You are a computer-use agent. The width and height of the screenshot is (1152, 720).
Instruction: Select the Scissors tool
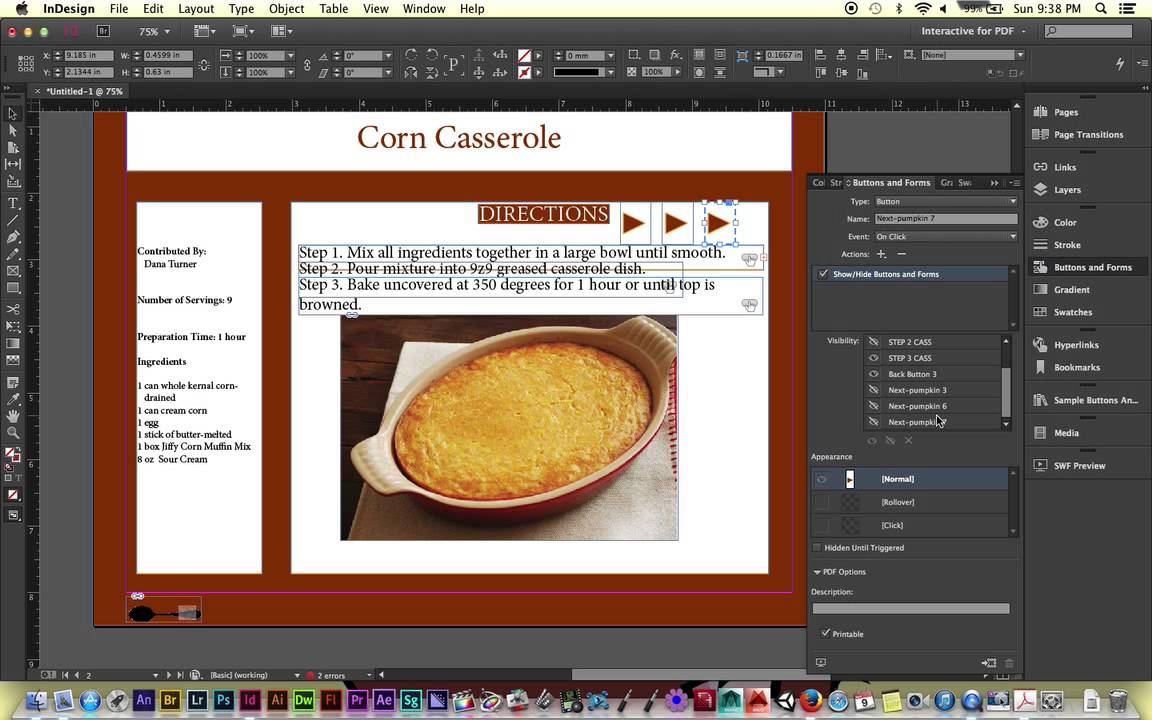12,309
